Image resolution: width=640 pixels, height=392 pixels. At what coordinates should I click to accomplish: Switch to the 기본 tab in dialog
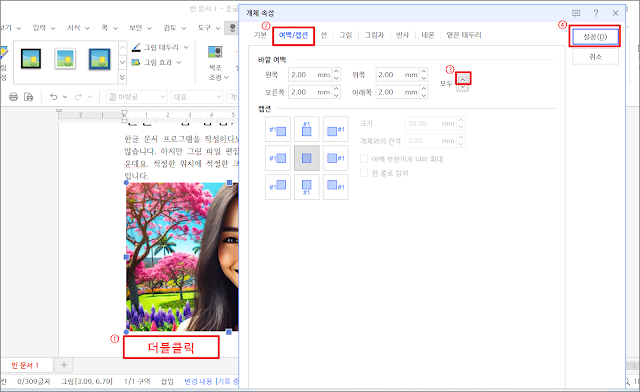(260, 35)
